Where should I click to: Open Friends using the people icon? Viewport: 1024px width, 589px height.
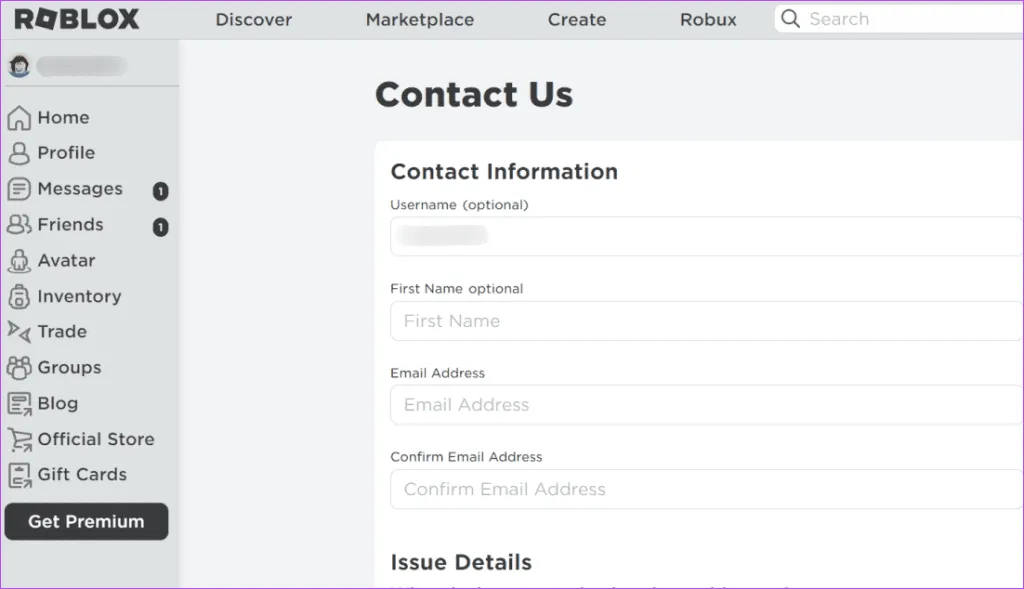tap(19, 225)
